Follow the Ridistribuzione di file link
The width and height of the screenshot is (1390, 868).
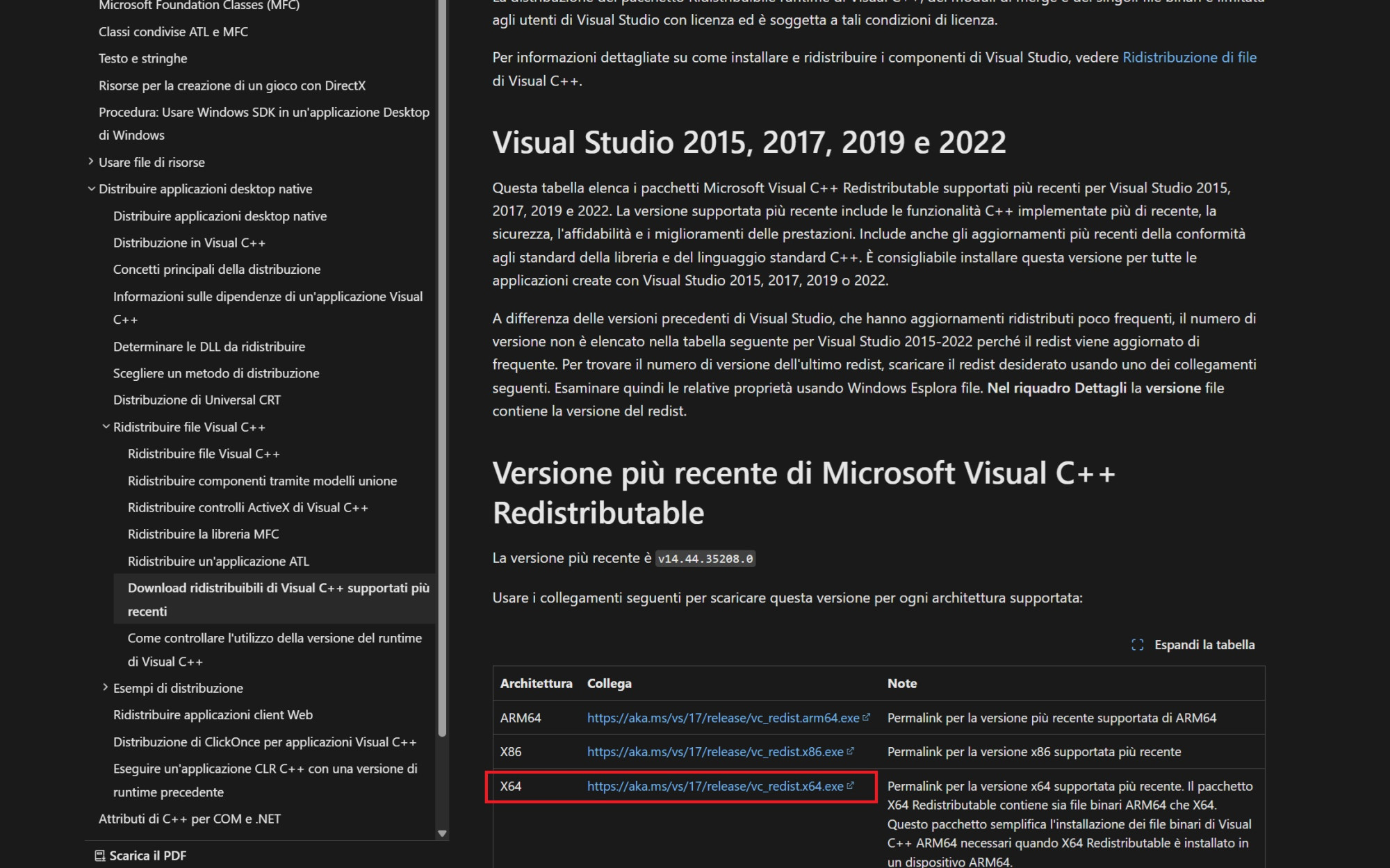coord(1189,58)
